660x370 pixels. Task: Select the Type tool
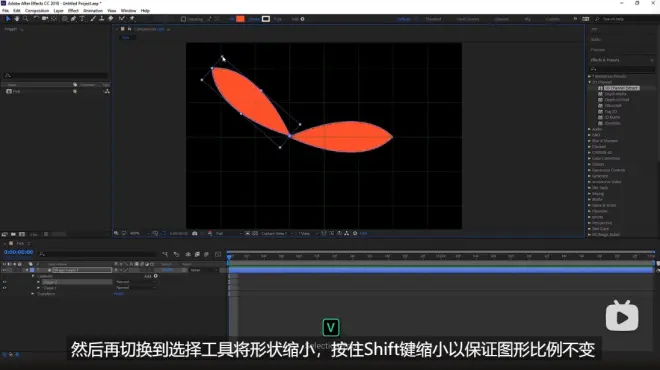click(82, 19)
